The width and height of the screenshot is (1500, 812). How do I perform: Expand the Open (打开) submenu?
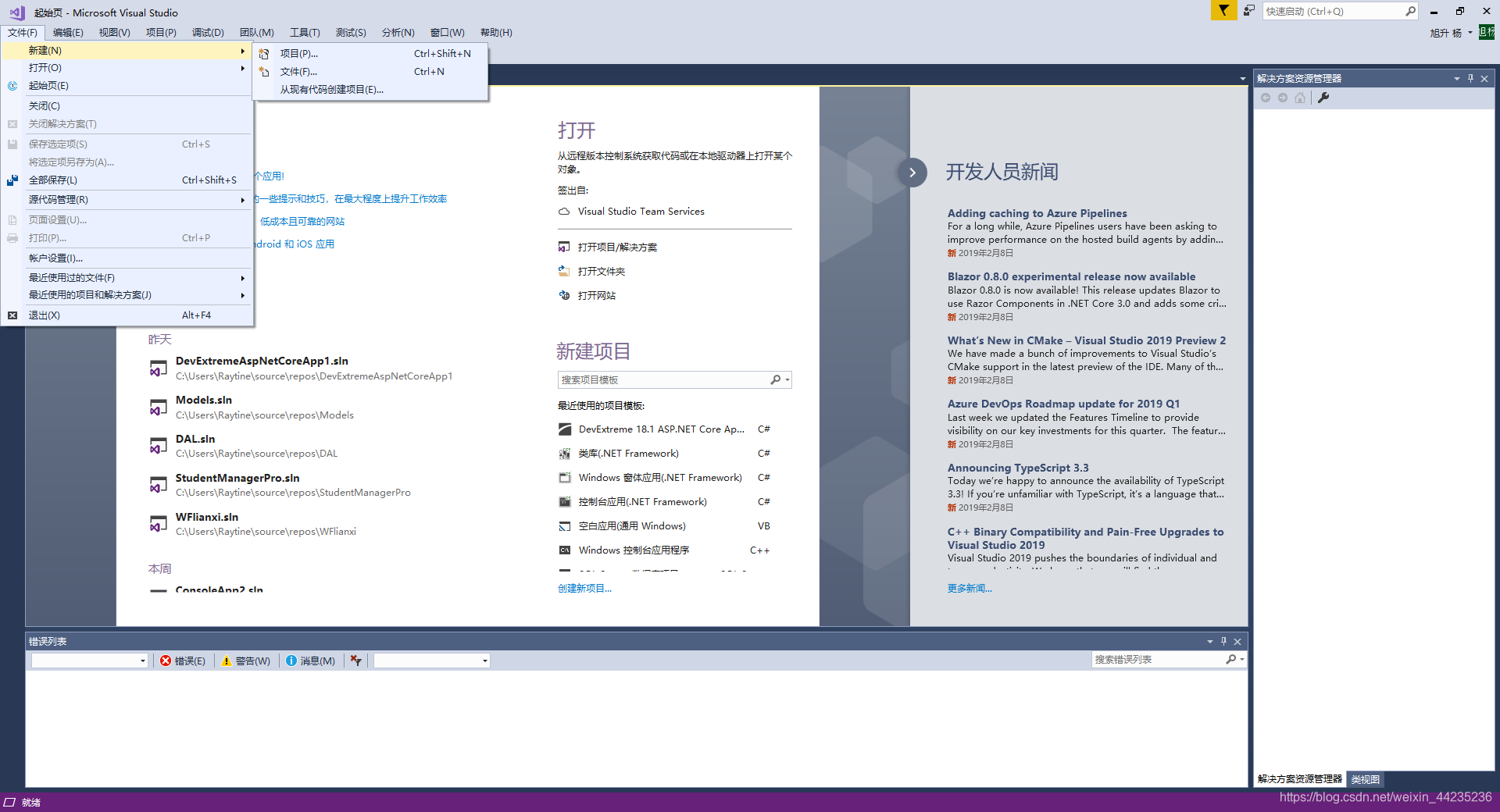tap(127, 68)
